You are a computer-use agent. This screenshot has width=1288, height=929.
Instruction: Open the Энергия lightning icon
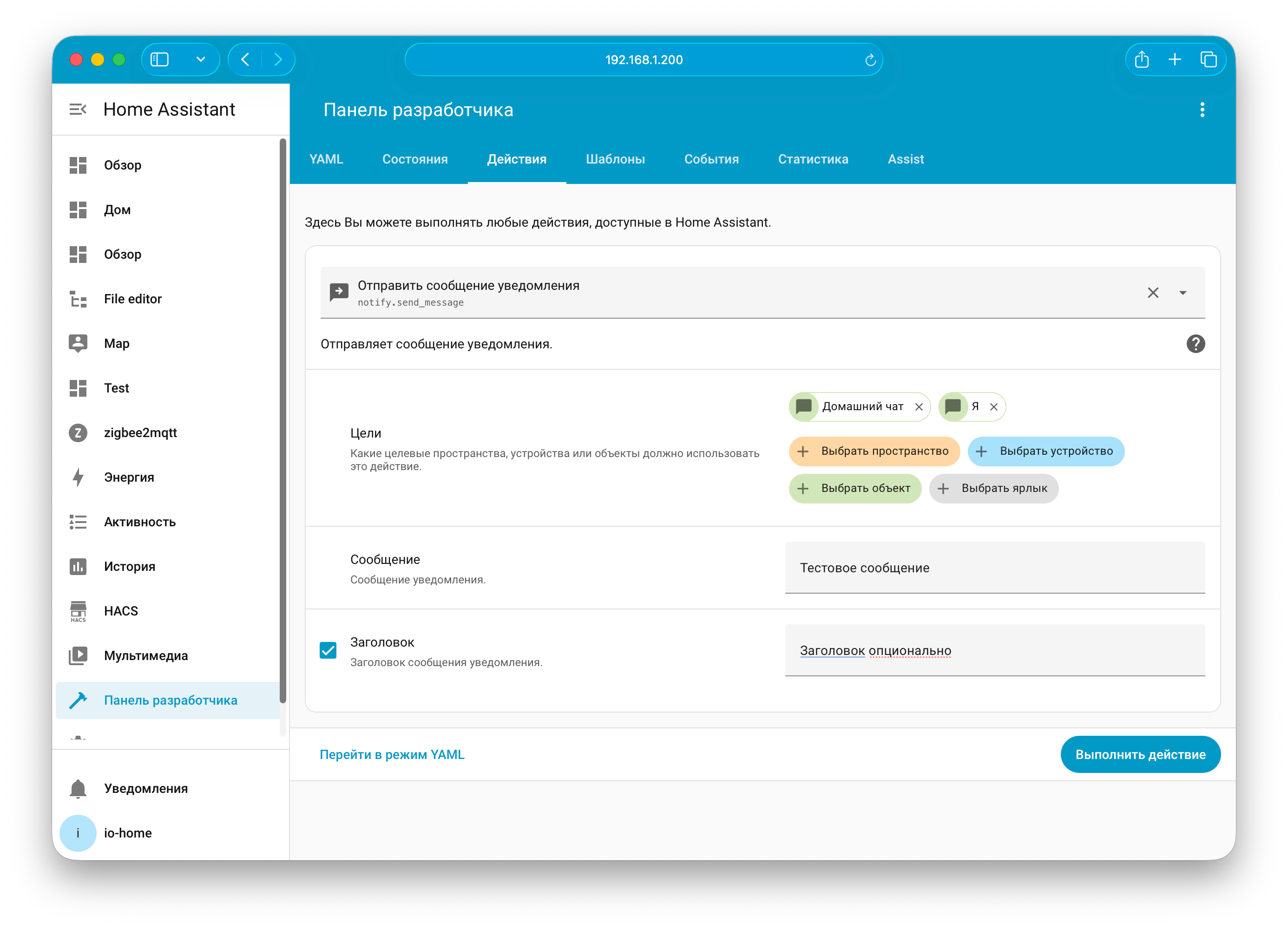(x=78, y=477)
